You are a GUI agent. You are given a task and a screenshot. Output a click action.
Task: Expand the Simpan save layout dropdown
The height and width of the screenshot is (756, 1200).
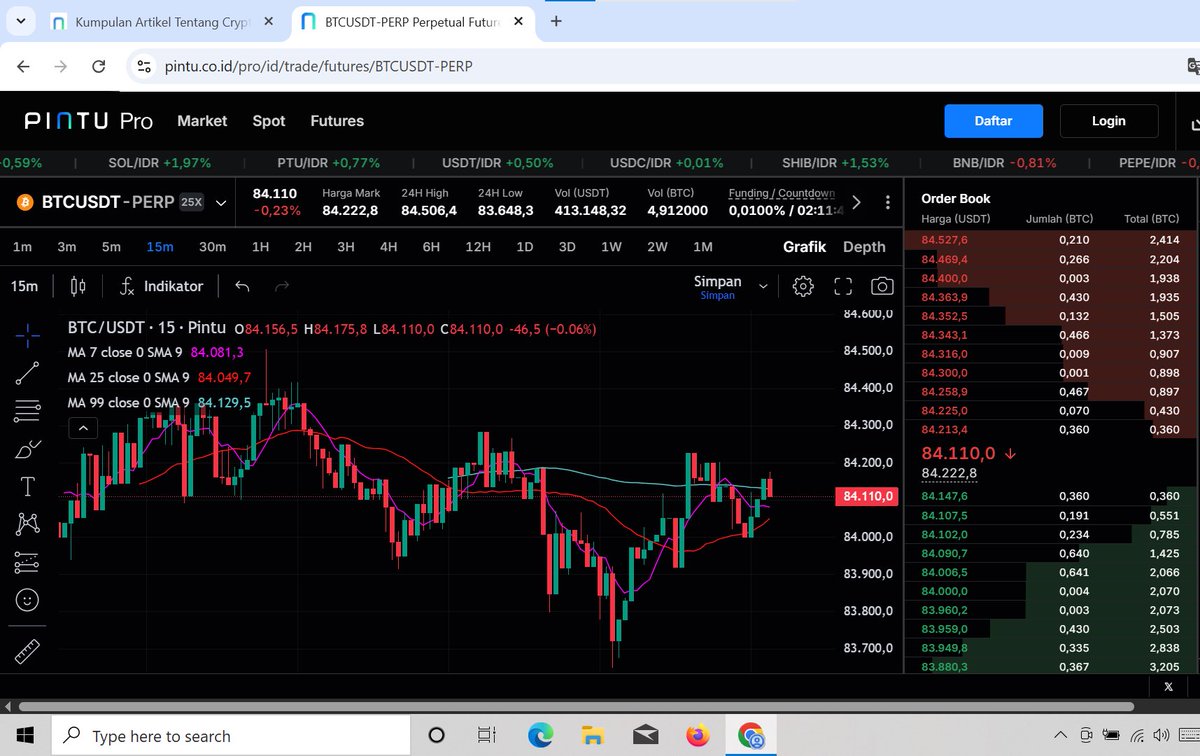[x=763, y=286]
